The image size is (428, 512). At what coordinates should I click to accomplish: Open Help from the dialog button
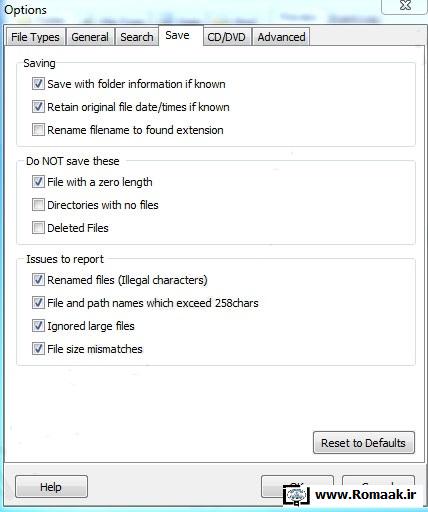point(51,487)
